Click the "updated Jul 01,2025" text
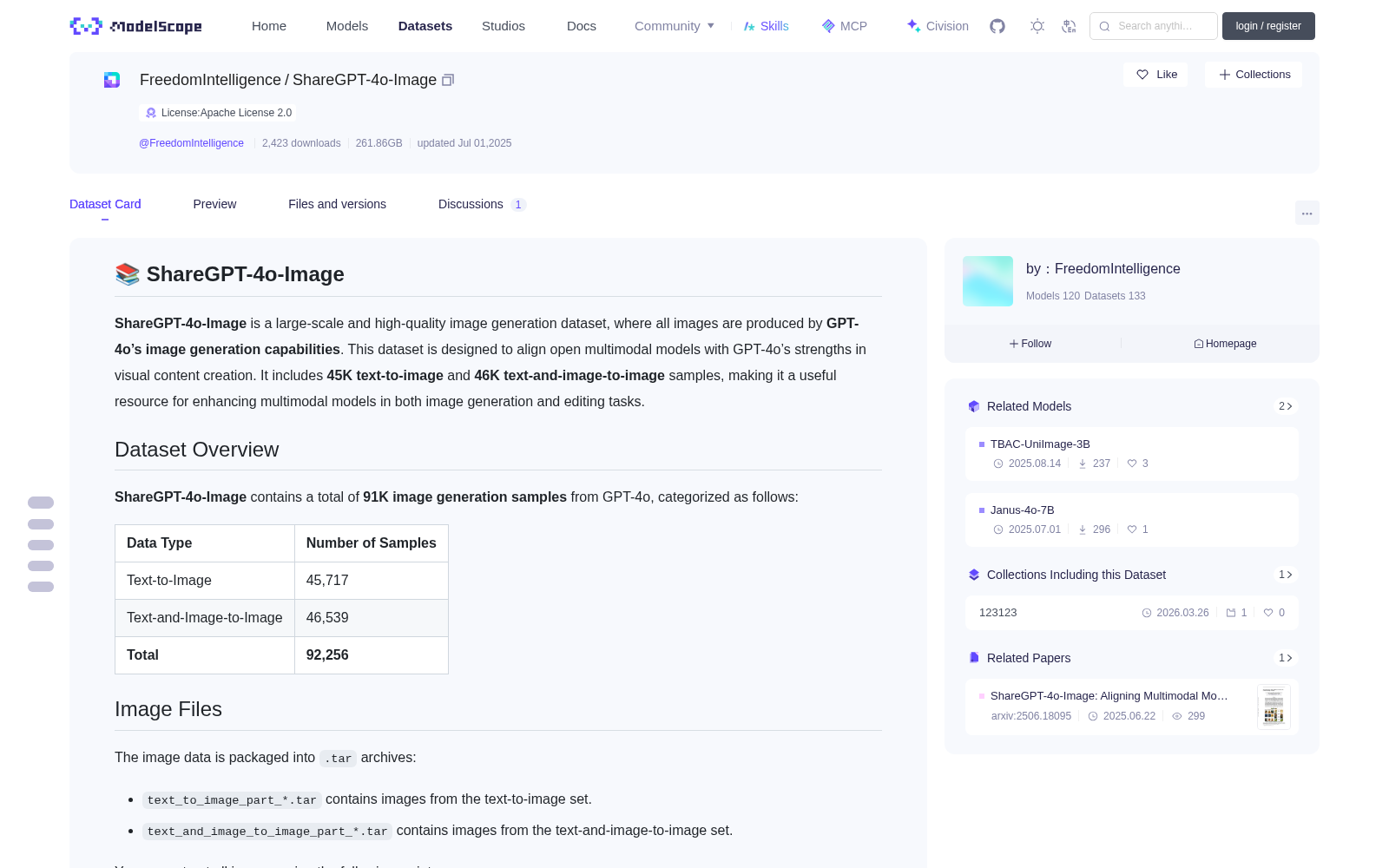 pyautogui.click(x=464, y=143)
